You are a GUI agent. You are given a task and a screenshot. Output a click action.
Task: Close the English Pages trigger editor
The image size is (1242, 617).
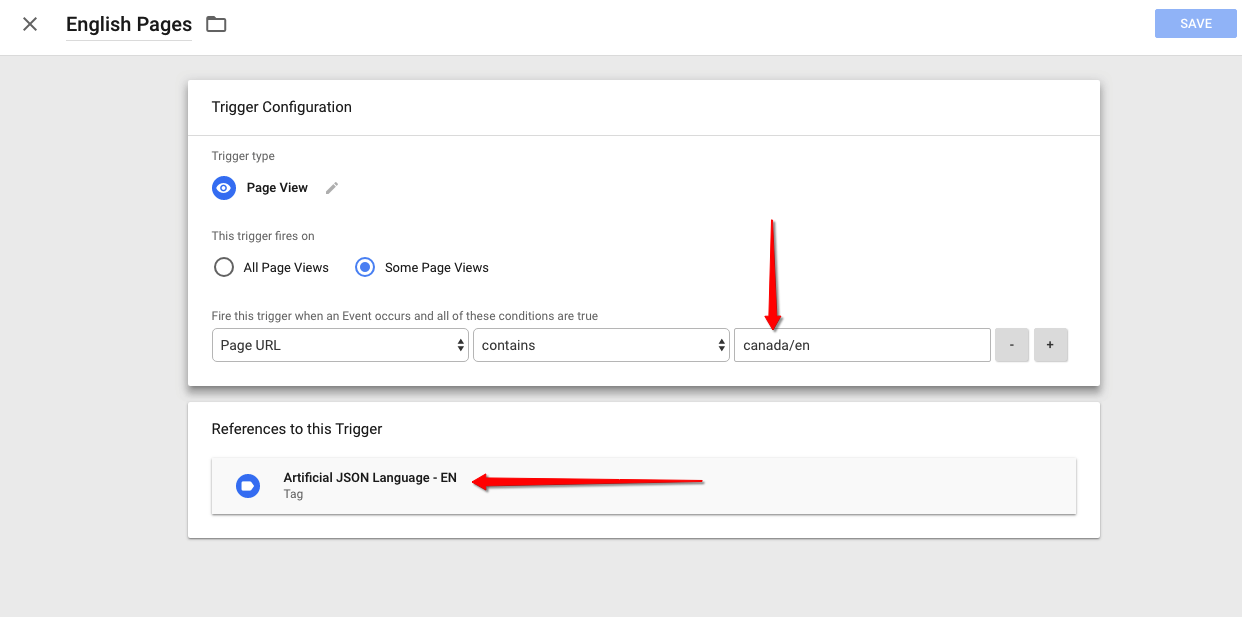pos(30,24)
